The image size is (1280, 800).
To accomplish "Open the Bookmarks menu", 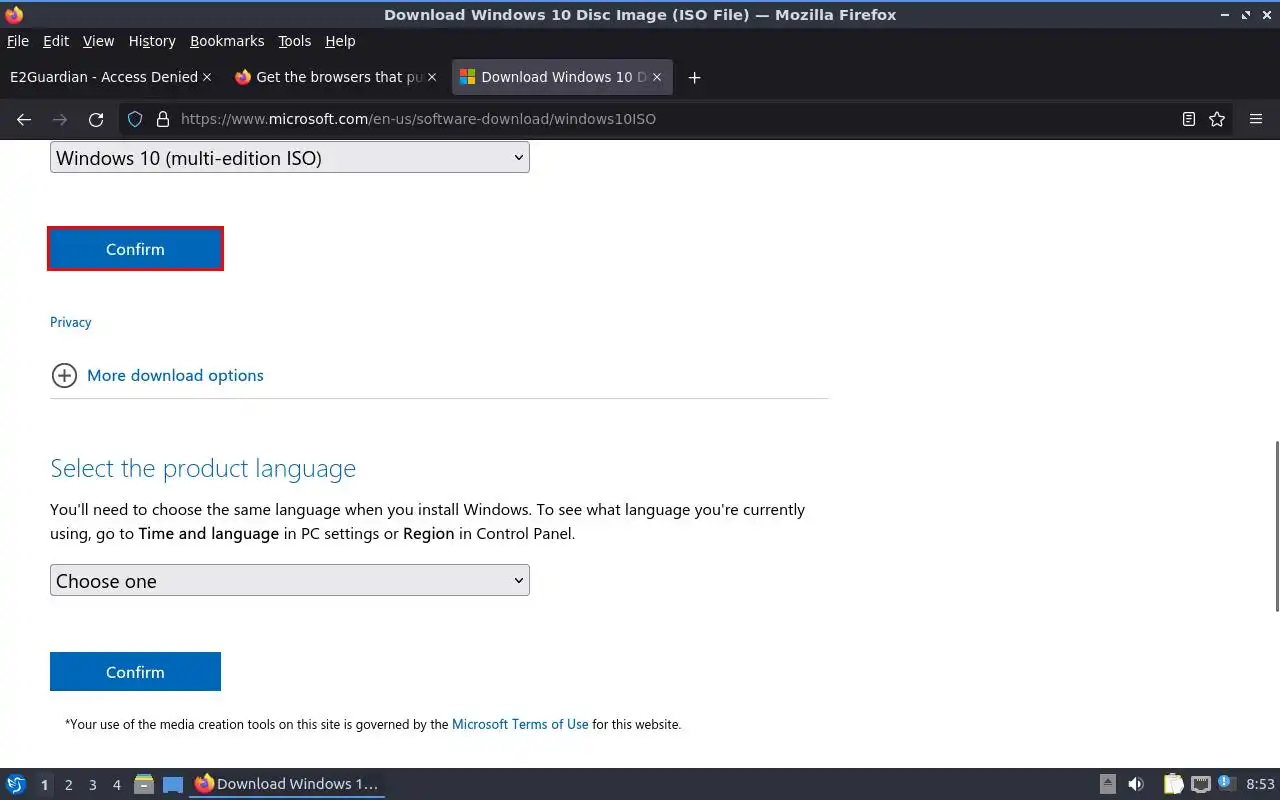I will (227, 41).
